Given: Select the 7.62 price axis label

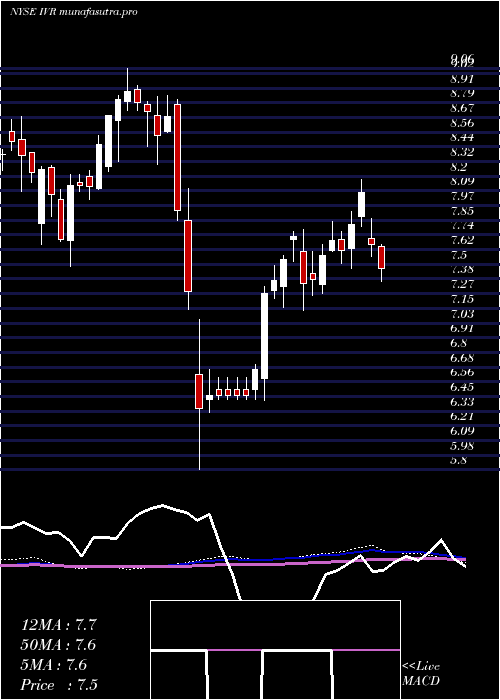Looking at the screenshot, I should [462, 240].
